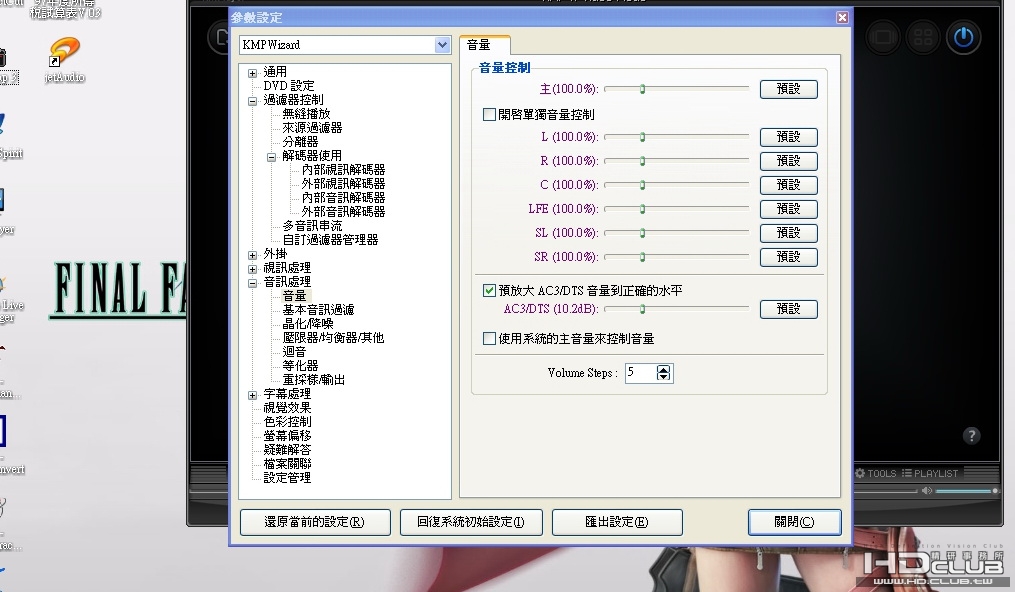Click the four-squares grid icon in KMPlayer
Image resolution: width=1015 pixels, height=592 pixels.
tap(923, 38)
